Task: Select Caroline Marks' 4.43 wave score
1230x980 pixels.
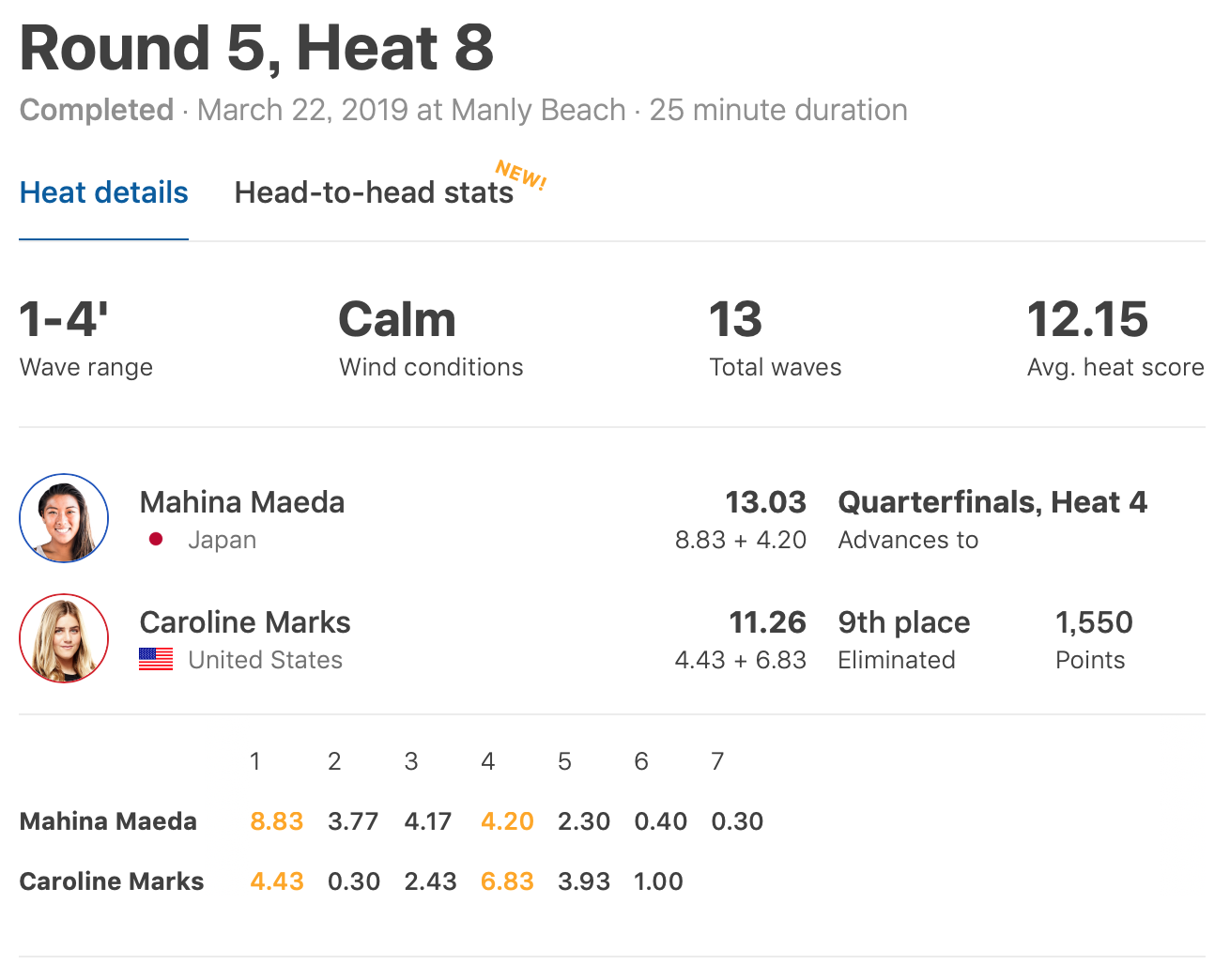Action: coord(276,881)
